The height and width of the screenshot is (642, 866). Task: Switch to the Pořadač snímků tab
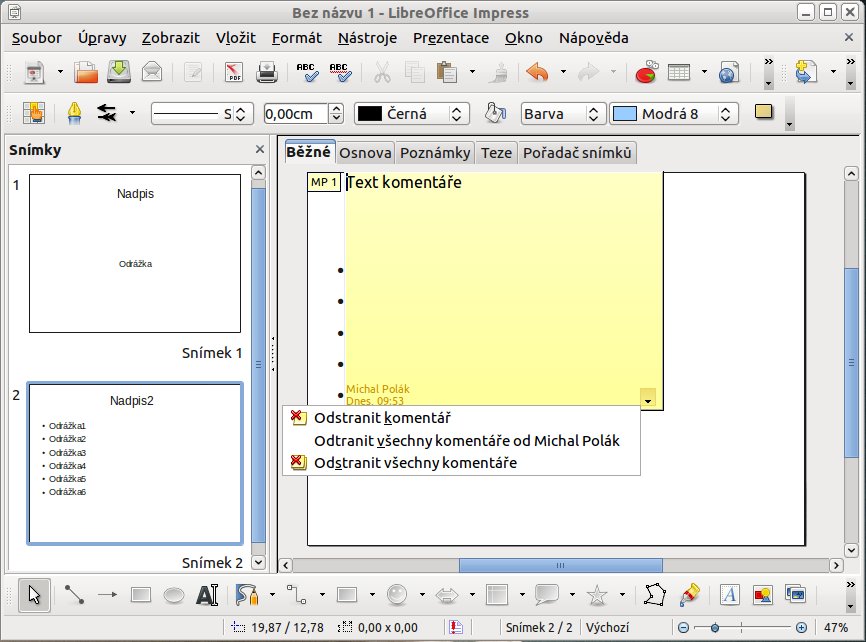pyautogui.click(x=577, y=153)
